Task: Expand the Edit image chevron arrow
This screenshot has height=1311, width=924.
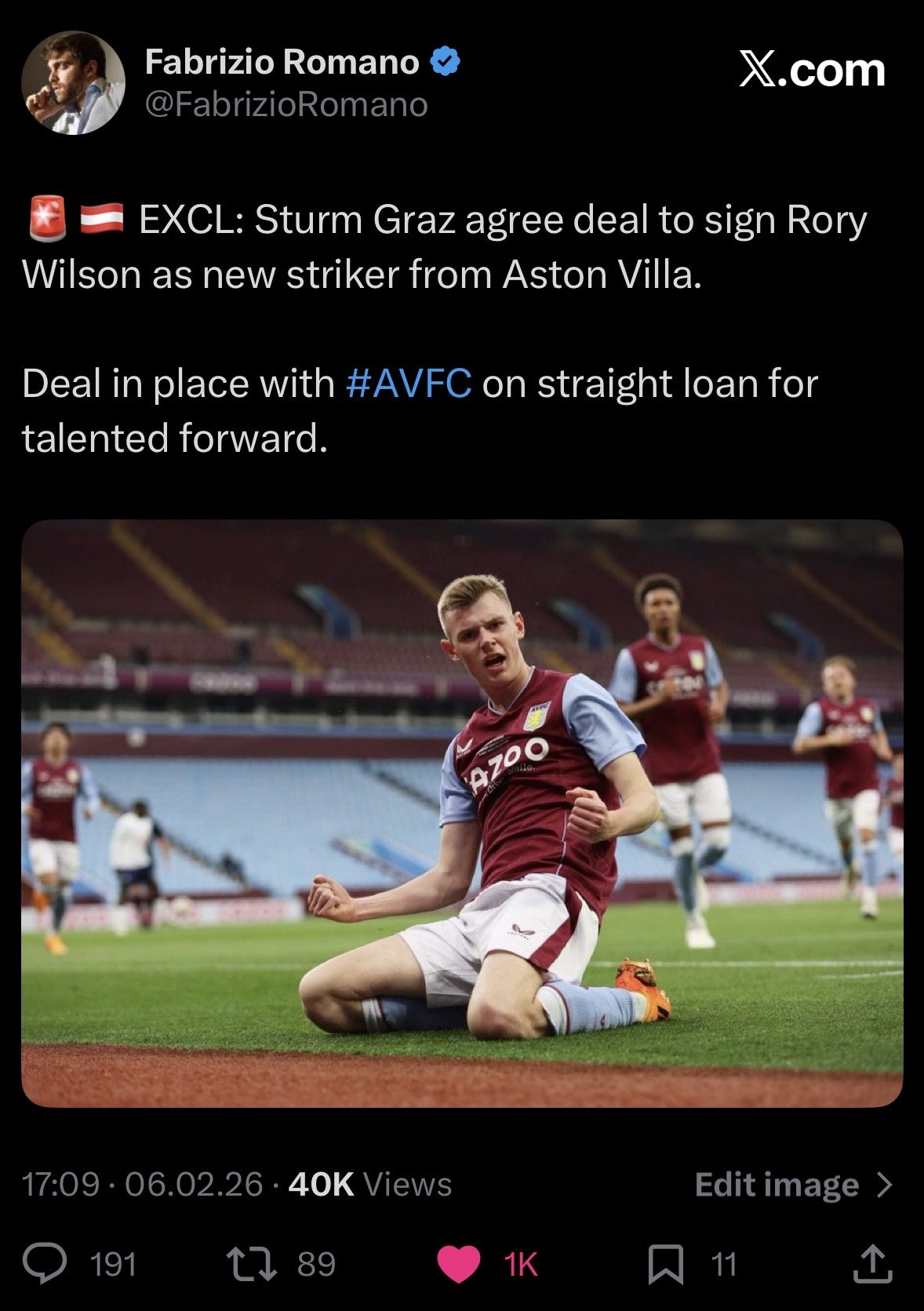Action: 884,1185
